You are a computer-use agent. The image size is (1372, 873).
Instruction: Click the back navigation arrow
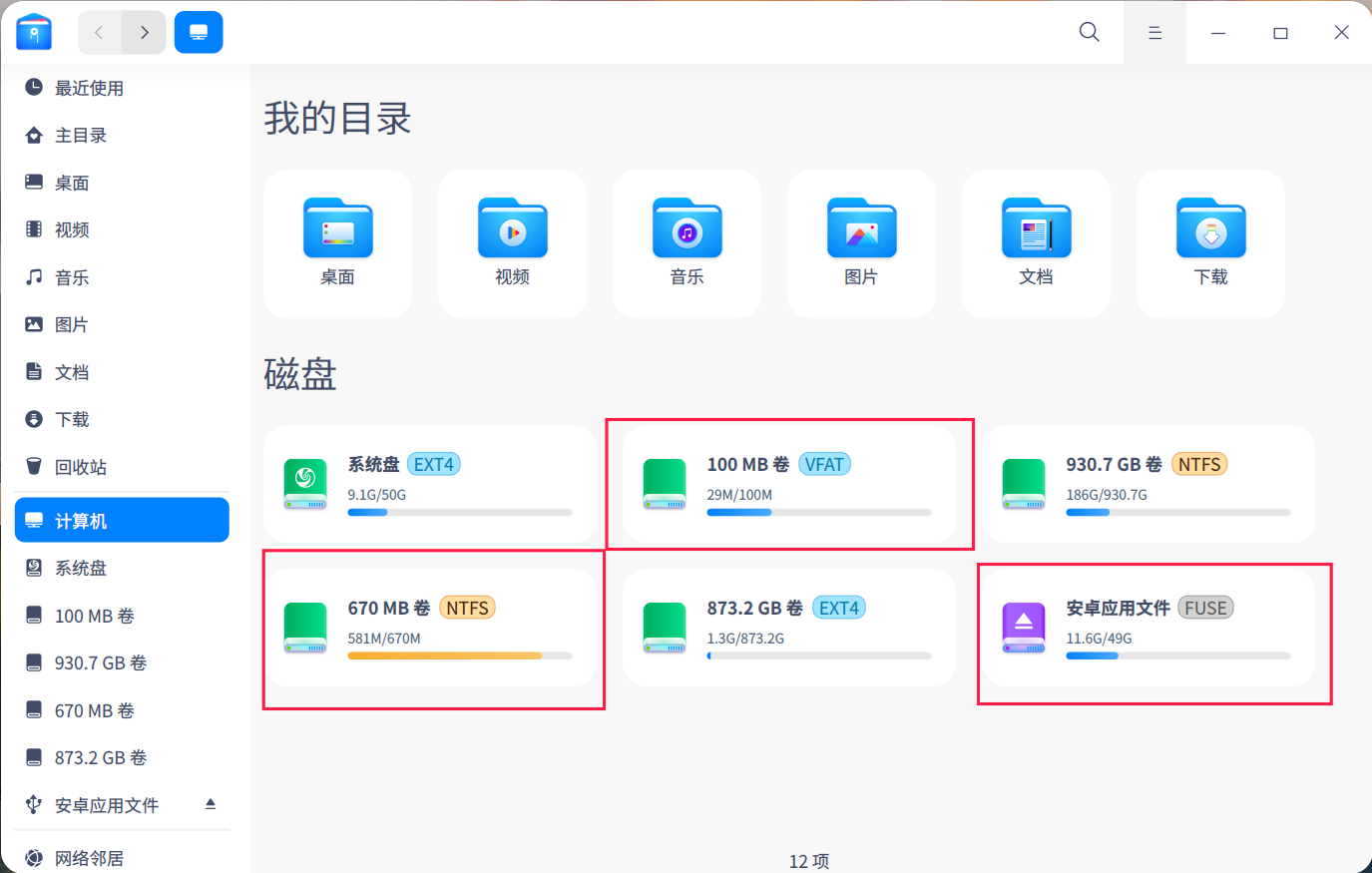(99, 32)
